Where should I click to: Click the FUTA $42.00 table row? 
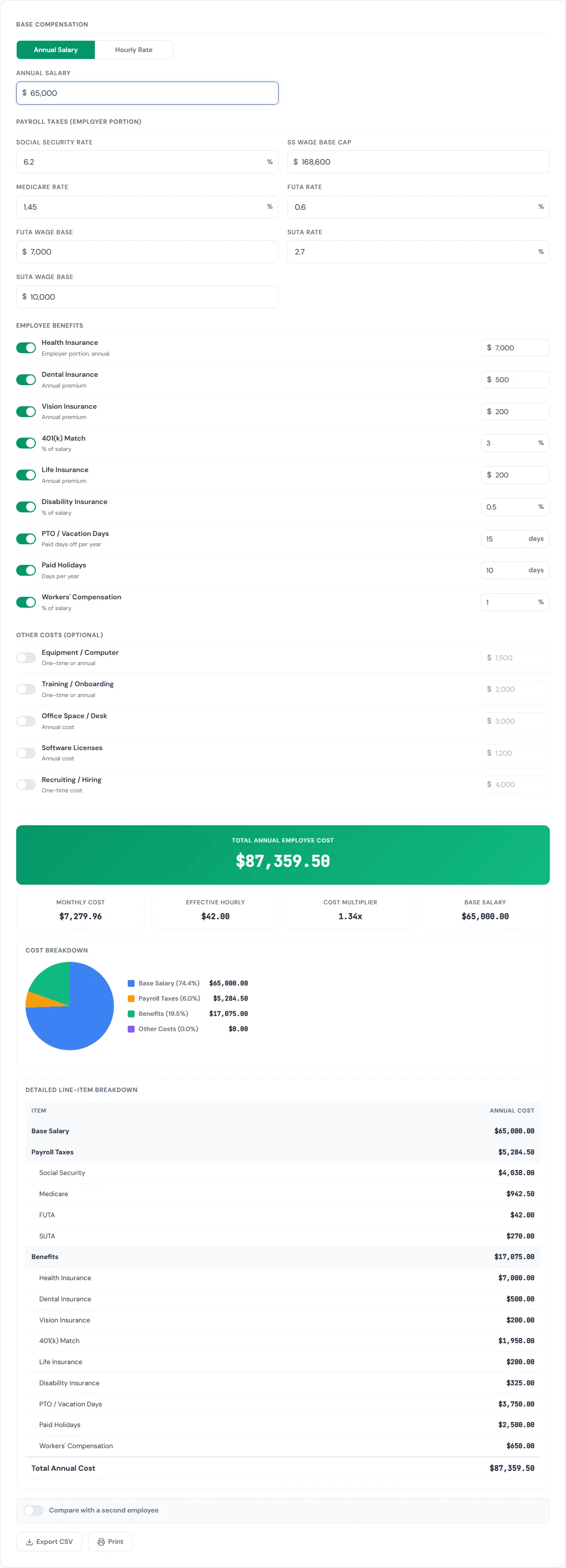click(283, 1215)
